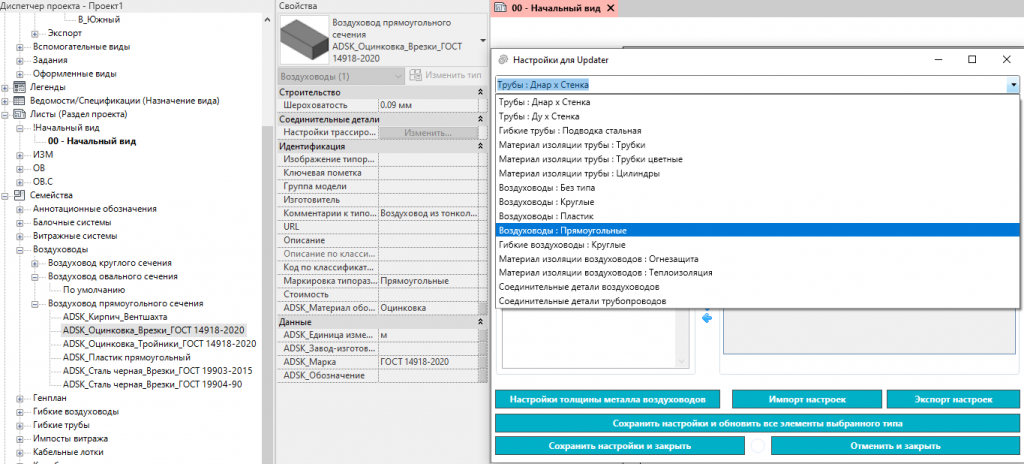Click the blue left arrow between lists
This screenshot has height=464, width=1024.
pyautogui.click(x=707, y=318)
